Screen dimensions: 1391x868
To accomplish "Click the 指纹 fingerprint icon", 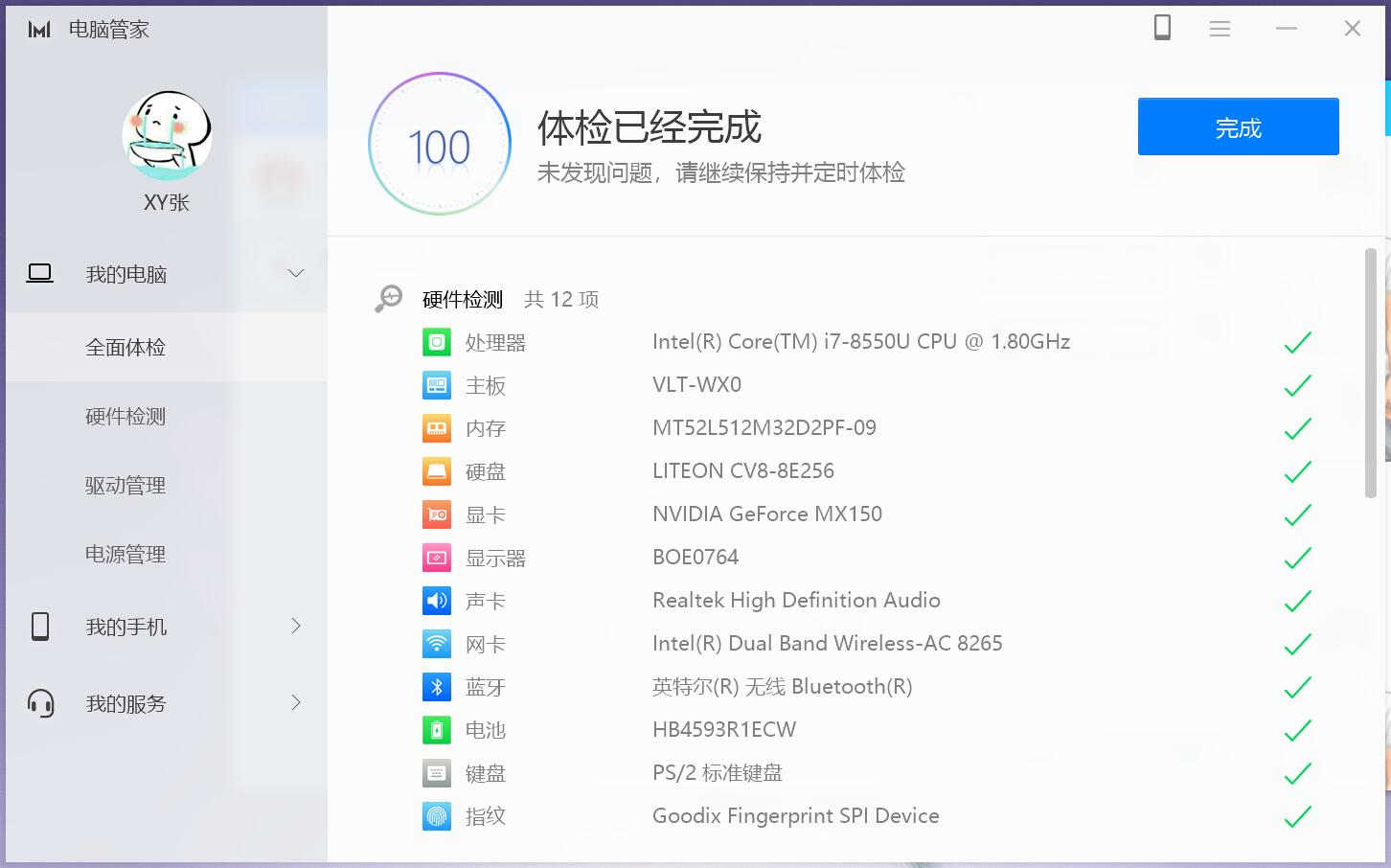I will 436,815.
